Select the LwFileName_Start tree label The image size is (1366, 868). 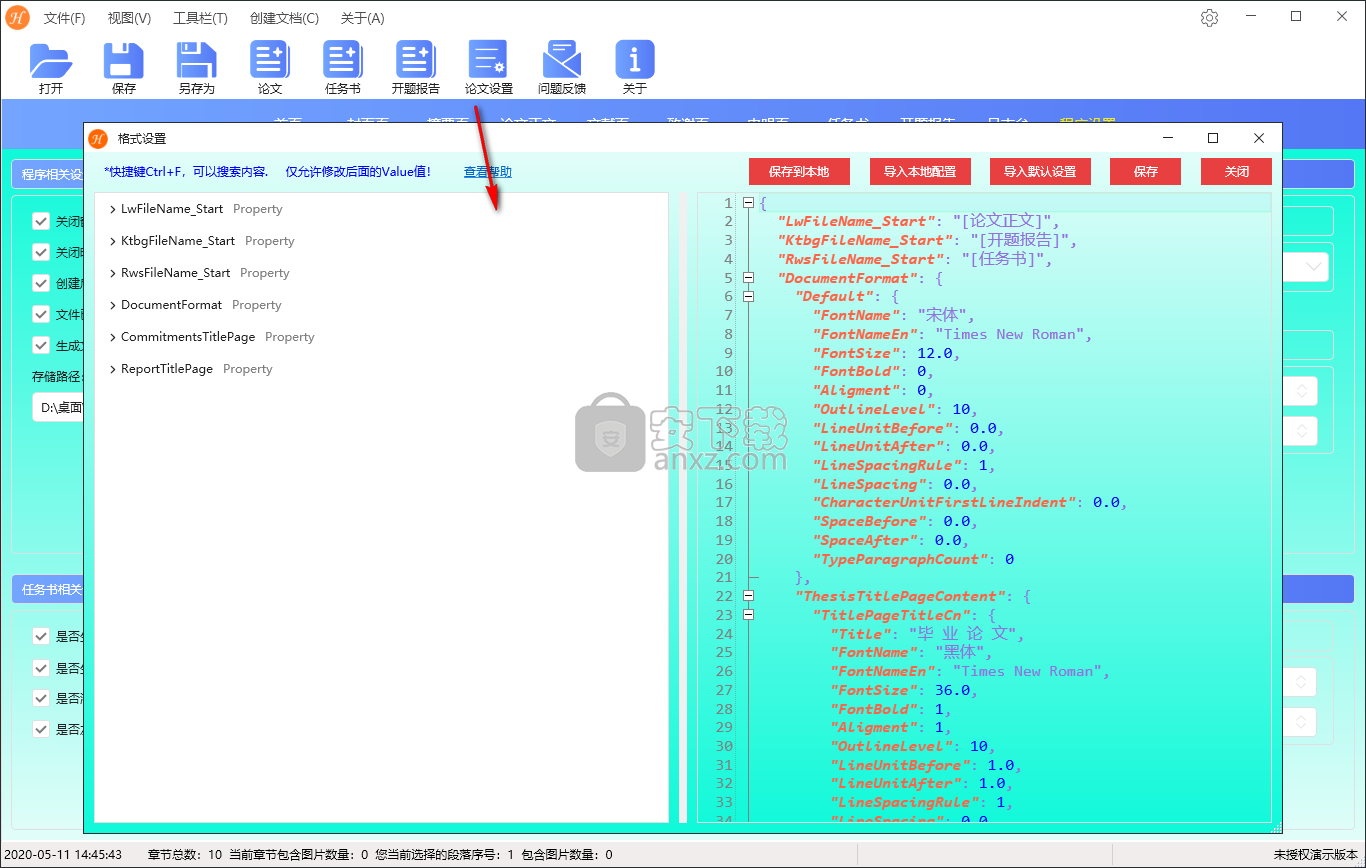pyautogui.click(x=172, y=209)
